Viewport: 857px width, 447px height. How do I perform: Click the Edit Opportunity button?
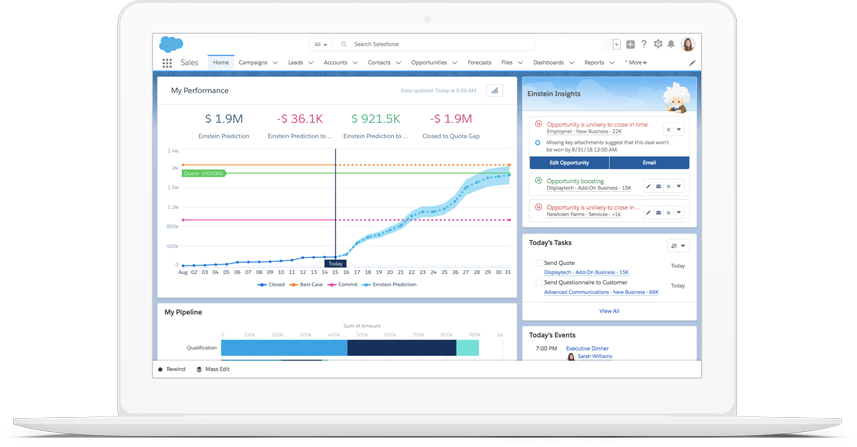570,163
